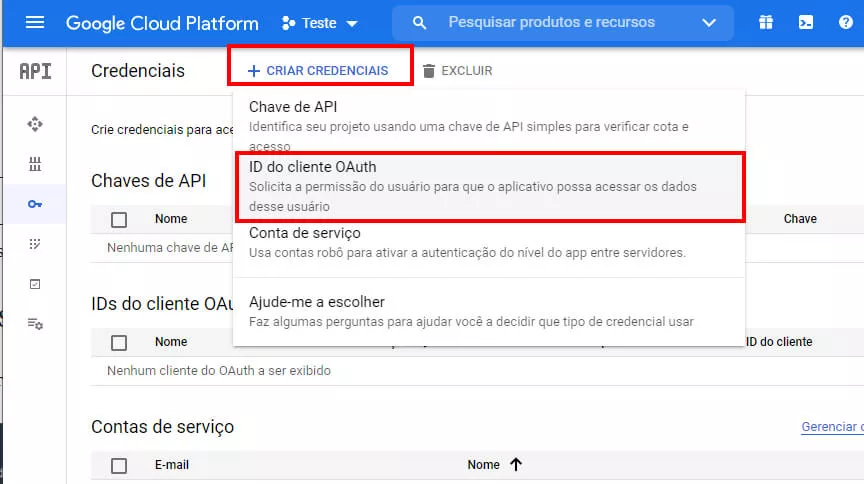Choose Ajude-me a escolher option
Viewport: 864px width, 484px height.
[489, 311]
